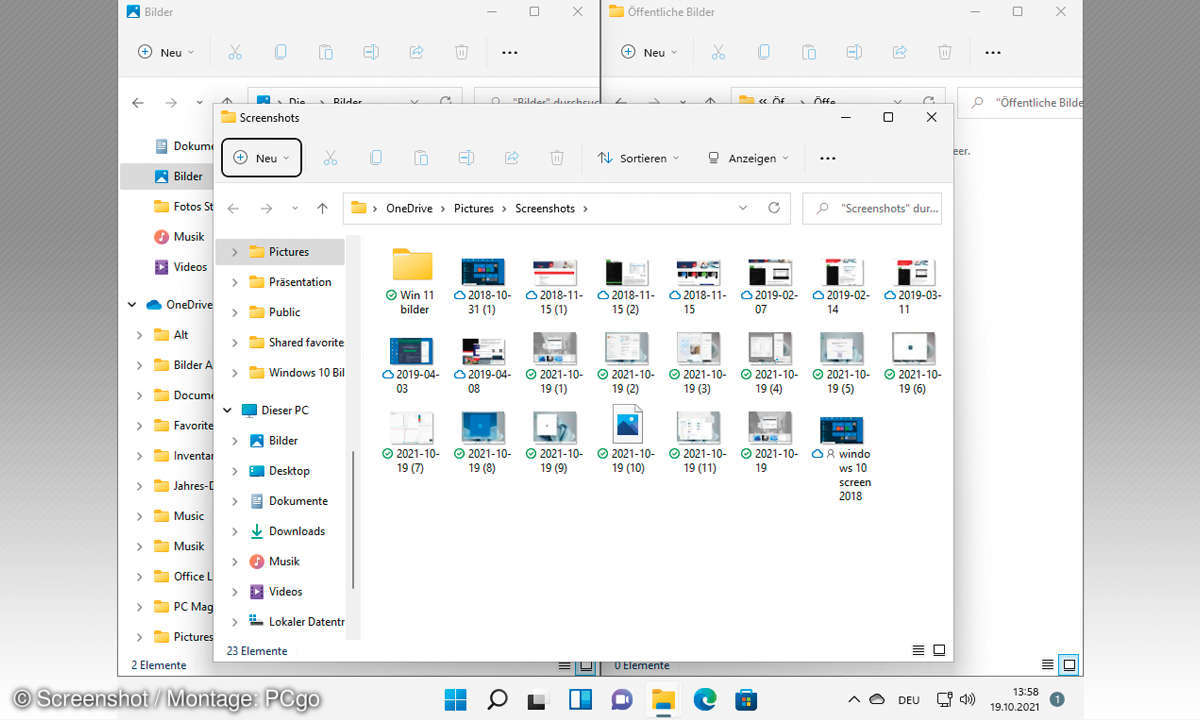Open Microsoft Store from taskbar
This screenshot has height=720, width=1200.
click(x=745, y=699)
